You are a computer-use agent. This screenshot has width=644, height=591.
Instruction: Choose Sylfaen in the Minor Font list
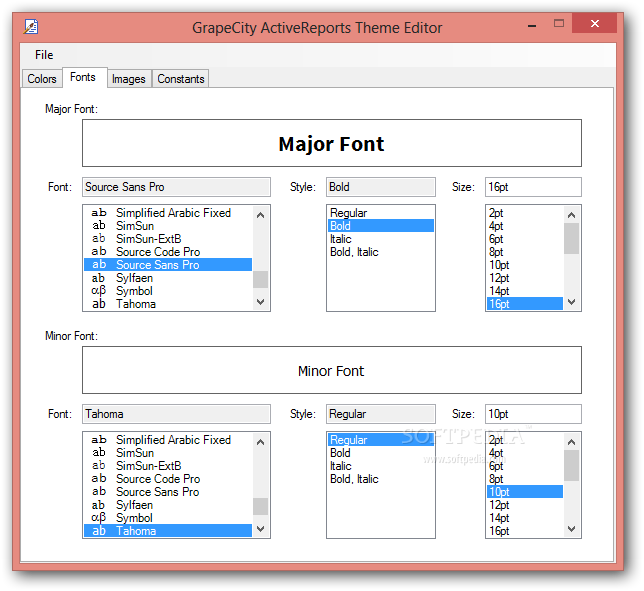tap(168, 505)
